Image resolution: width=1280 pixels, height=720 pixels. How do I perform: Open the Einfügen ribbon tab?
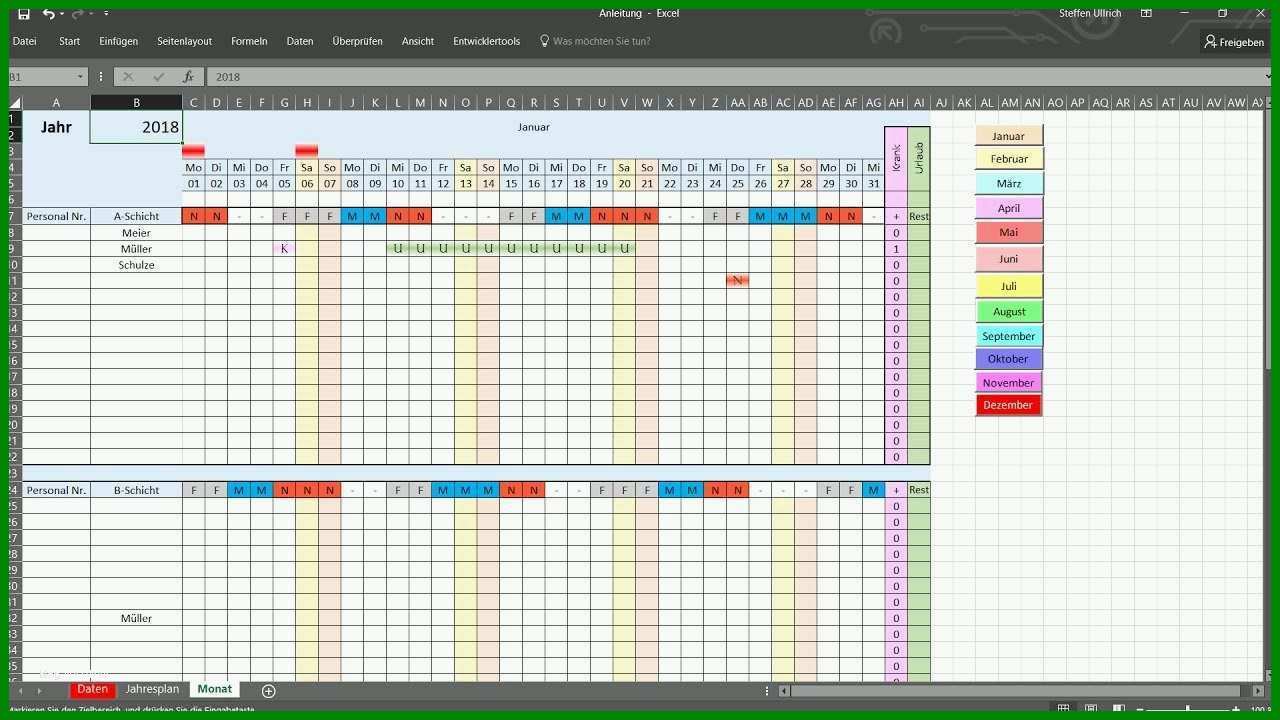pyautogui.click(x=119, y=41)
